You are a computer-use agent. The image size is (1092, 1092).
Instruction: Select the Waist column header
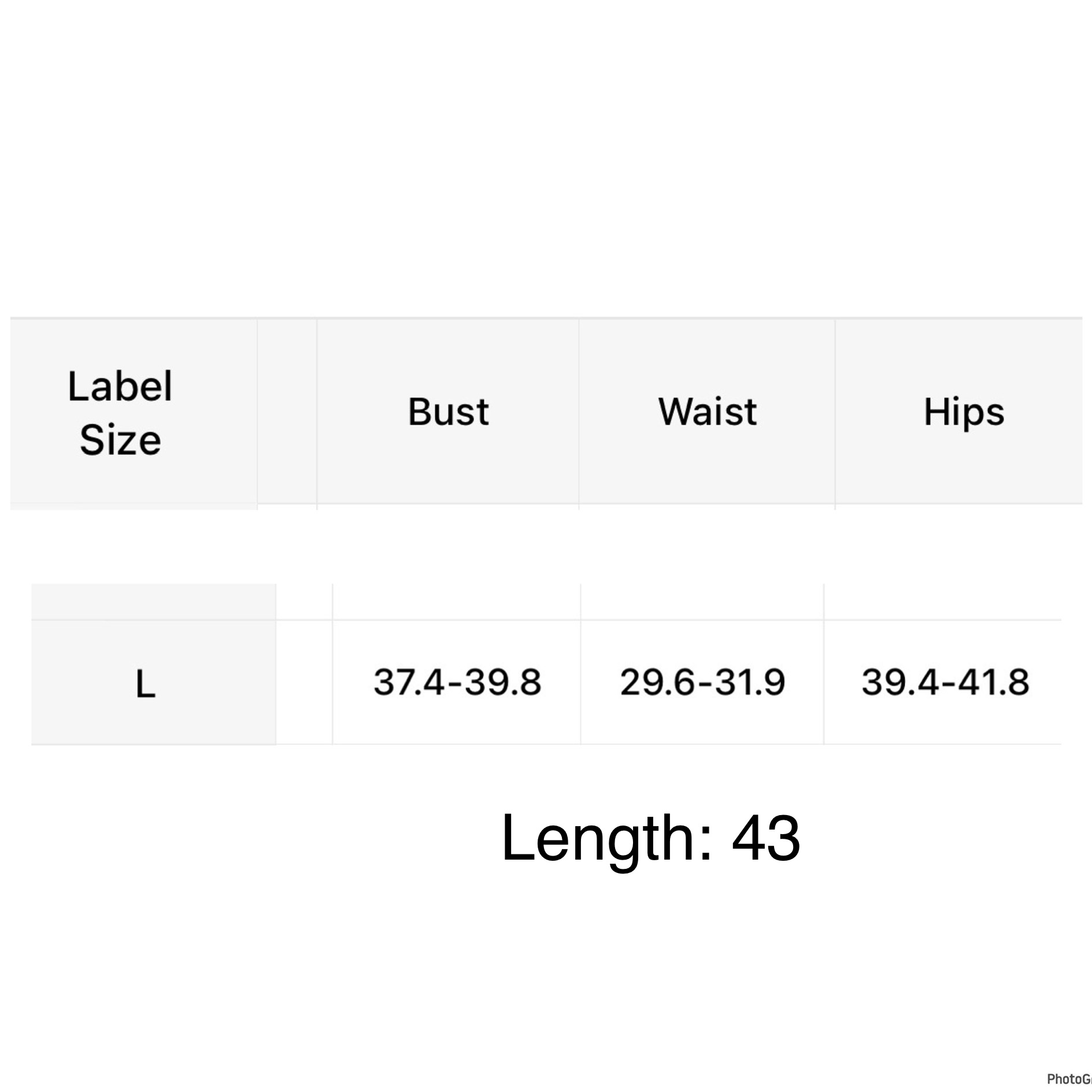coord(707,412)
